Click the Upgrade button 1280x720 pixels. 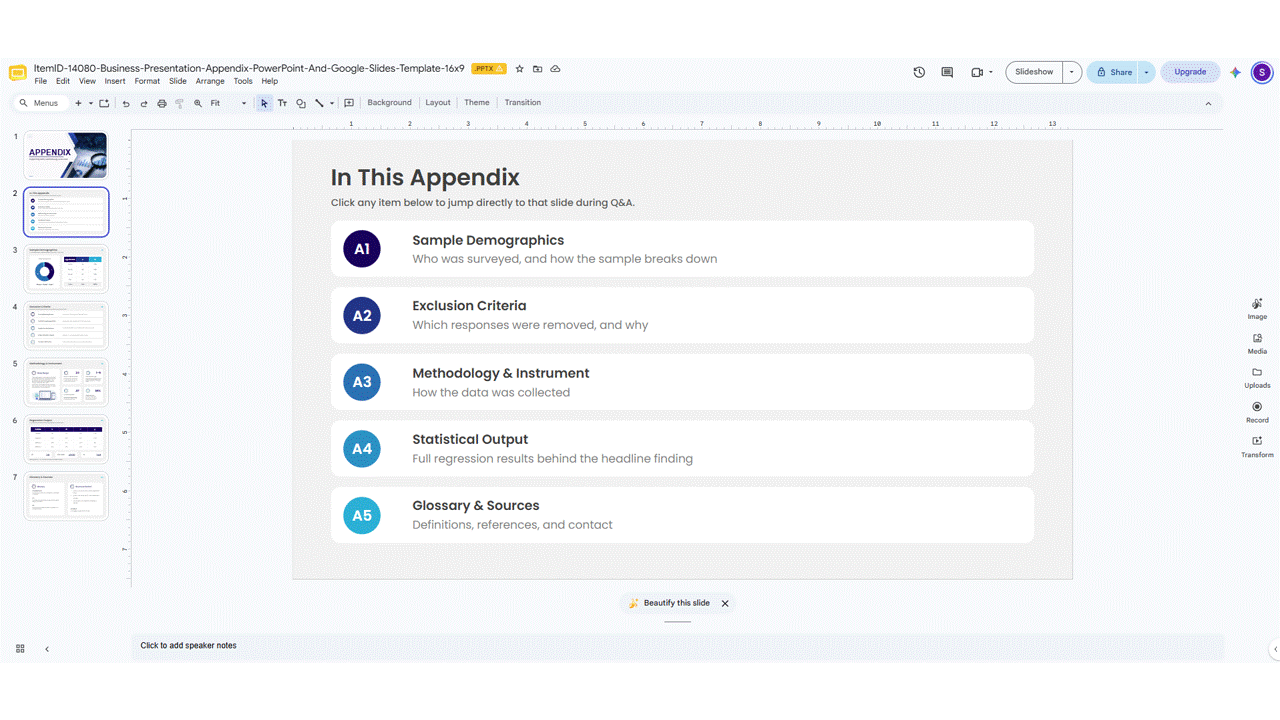pos(1190,72)
